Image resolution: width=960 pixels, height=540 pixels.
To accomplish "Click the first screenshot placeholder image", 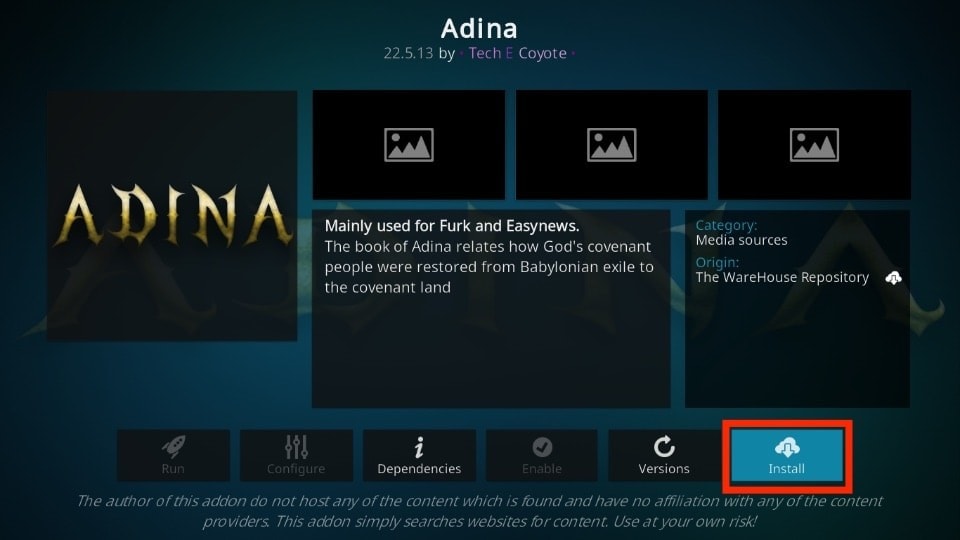I will tap(409, 144).
